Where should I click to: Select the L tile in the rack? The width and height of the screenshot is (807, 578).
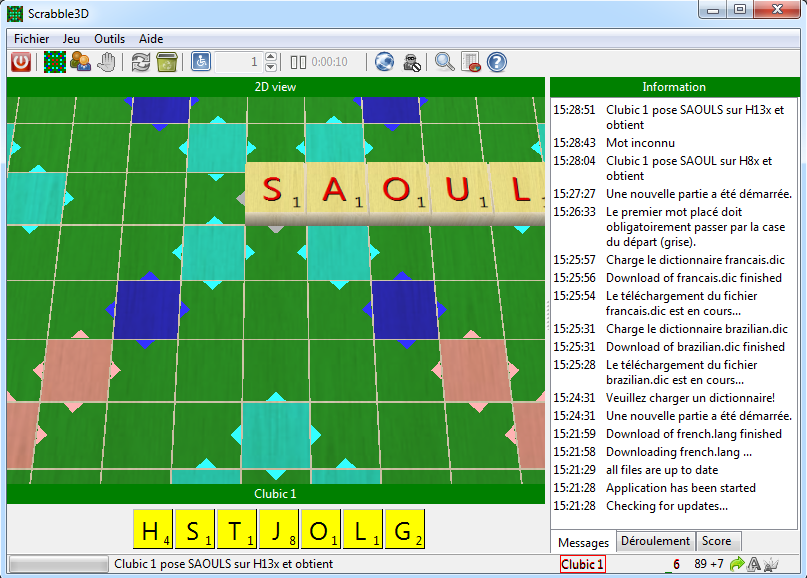click(x=363, y=529)
